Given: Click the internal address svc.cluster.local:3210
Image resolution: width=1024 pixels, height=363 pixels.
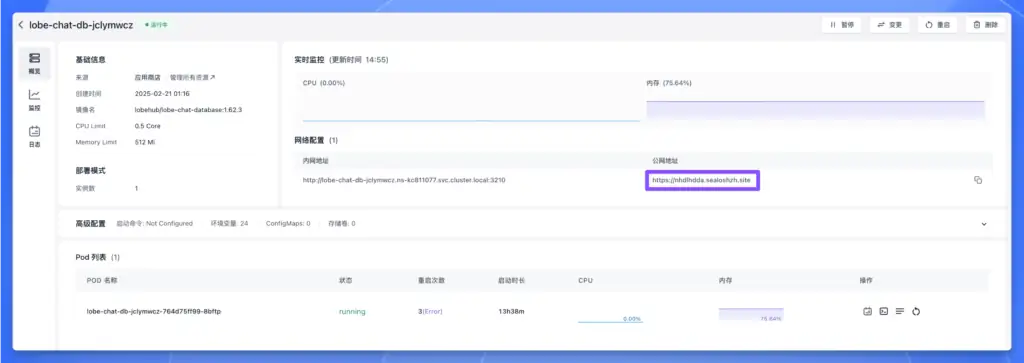Looking at the screenshot, I should tap(404, 180).
